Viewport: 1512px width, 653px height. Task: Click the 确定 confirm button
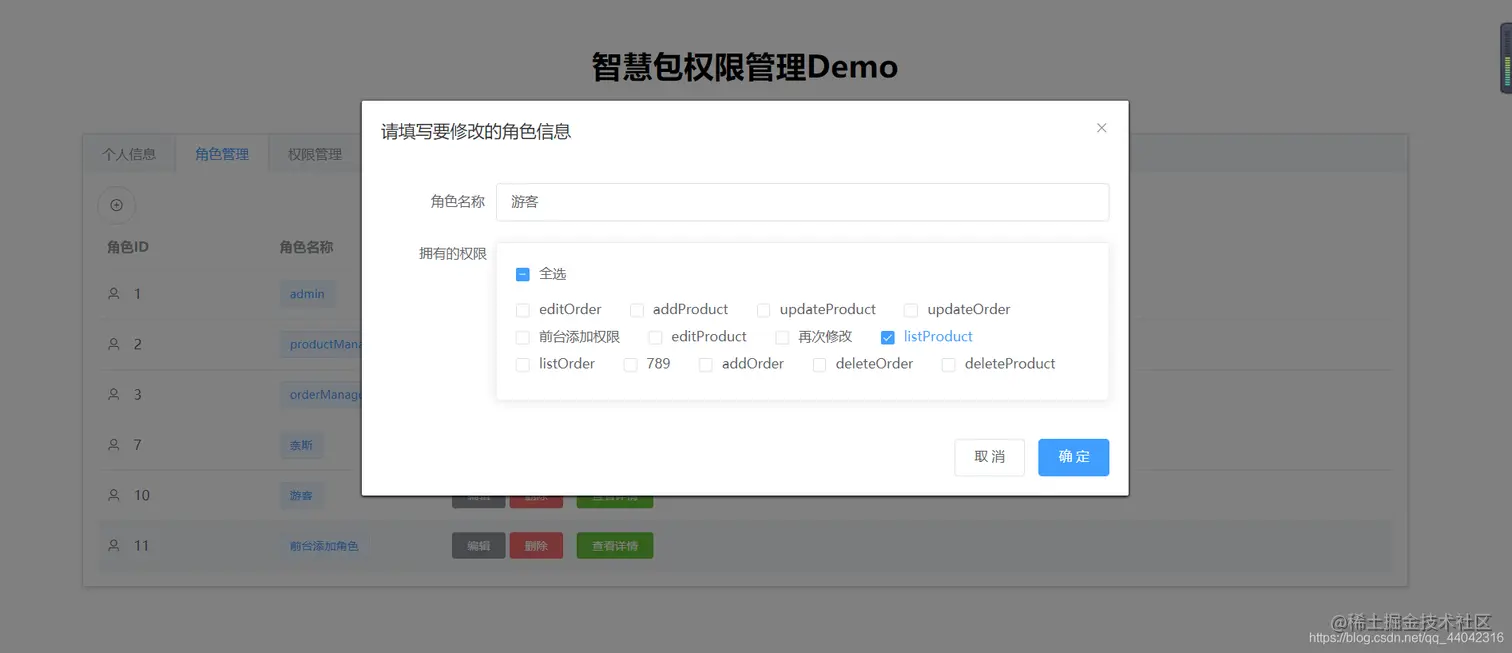point(1073,457)
